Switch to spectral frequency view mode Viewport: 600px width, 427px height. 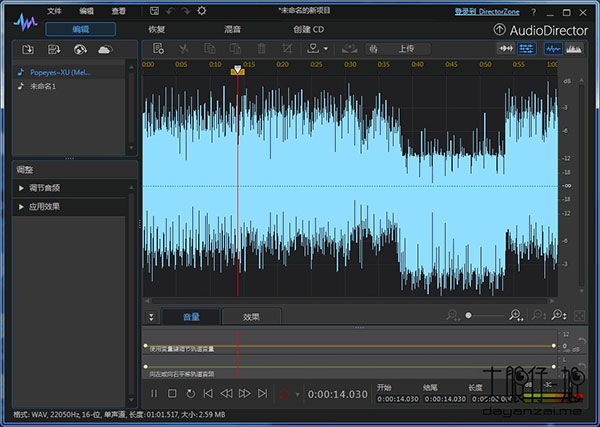[x=574, y=48]
